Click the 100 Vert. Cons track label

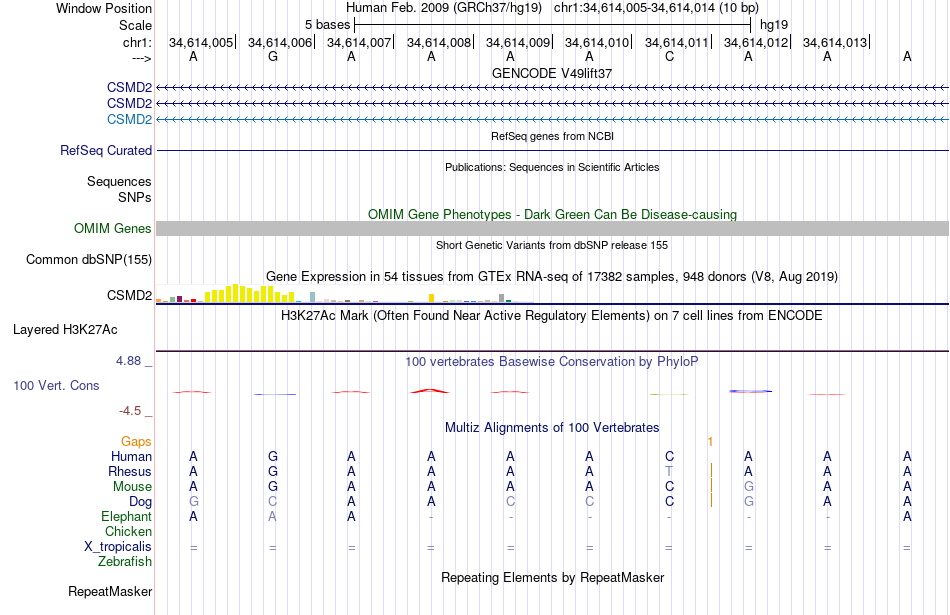(x=56, y=385)
